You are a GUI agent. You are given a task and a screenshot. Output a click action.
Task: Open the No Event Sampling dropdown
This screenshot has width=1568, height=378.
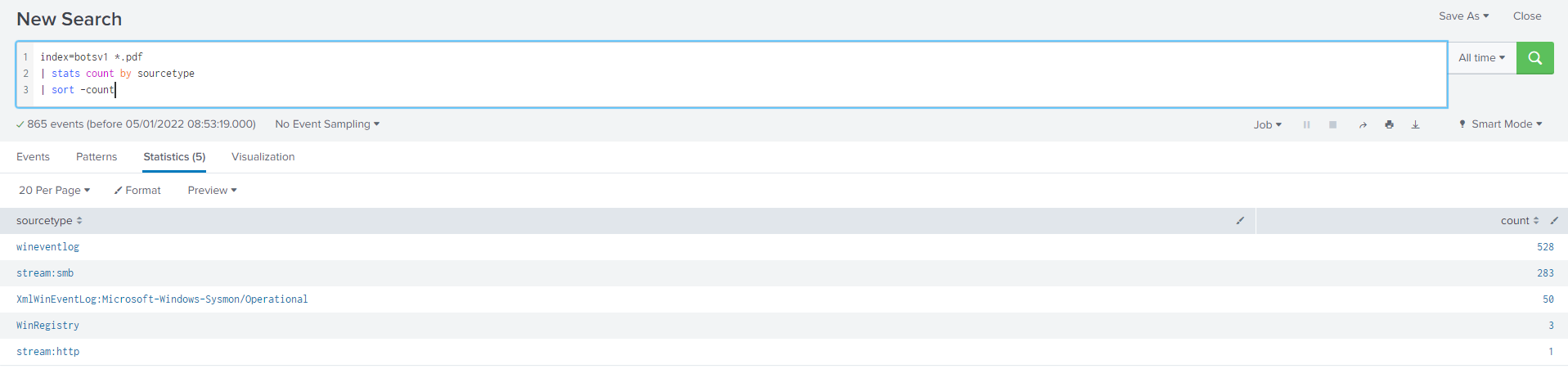(x=327, y=124)
